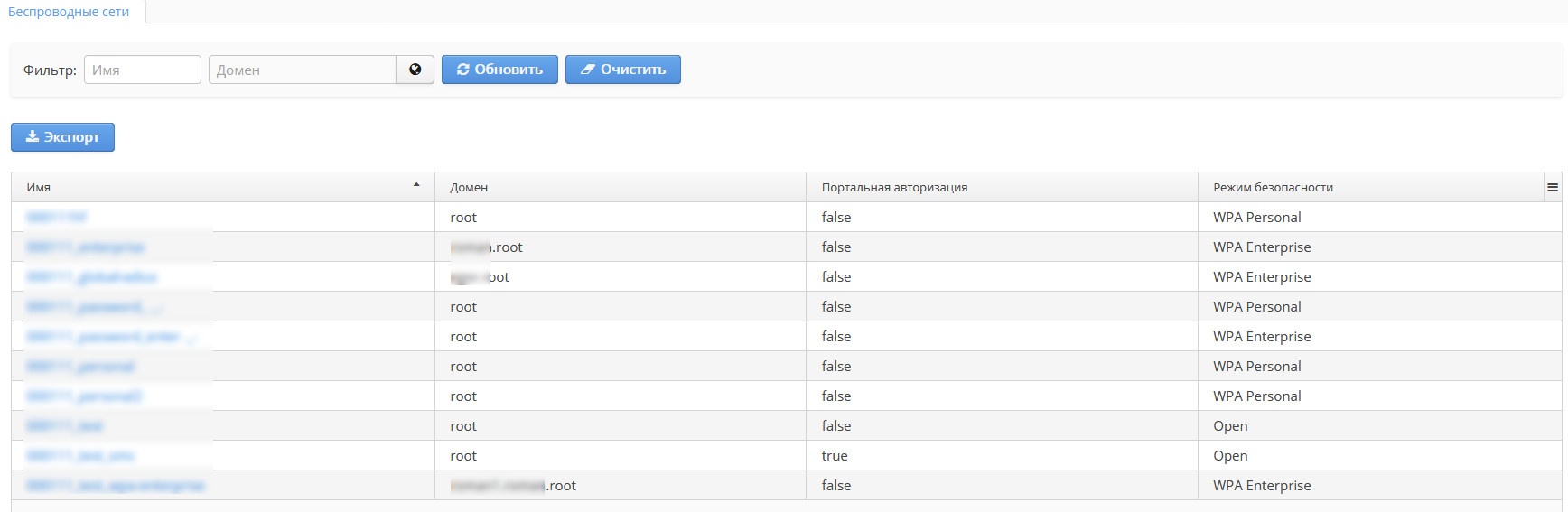Click the sort arrow in the Имя column header
This screenshot has width=1568, height=512.
tap(416, 185)
